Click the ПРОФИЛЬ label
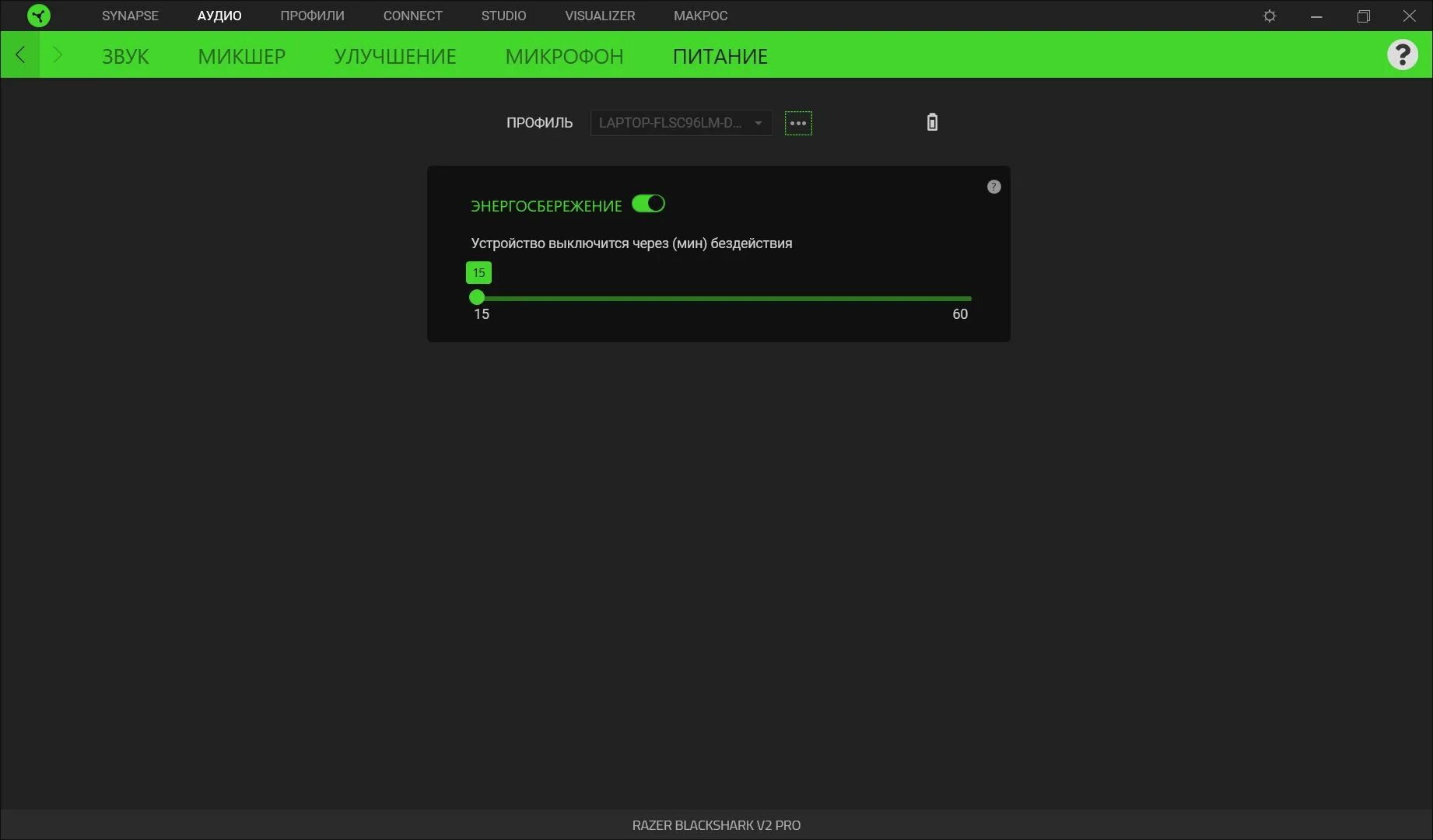Image resolution: width=1433 pixels, height=840 pixels. pyautogui.click(x=539, y=123)
